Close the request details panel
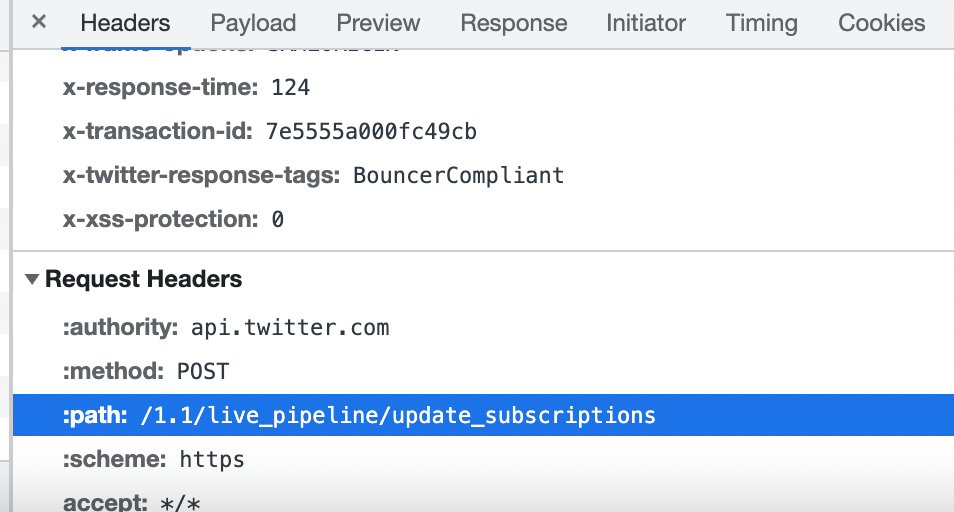The height and width of the screenshot is (512, 954). (x=39, y=22)
